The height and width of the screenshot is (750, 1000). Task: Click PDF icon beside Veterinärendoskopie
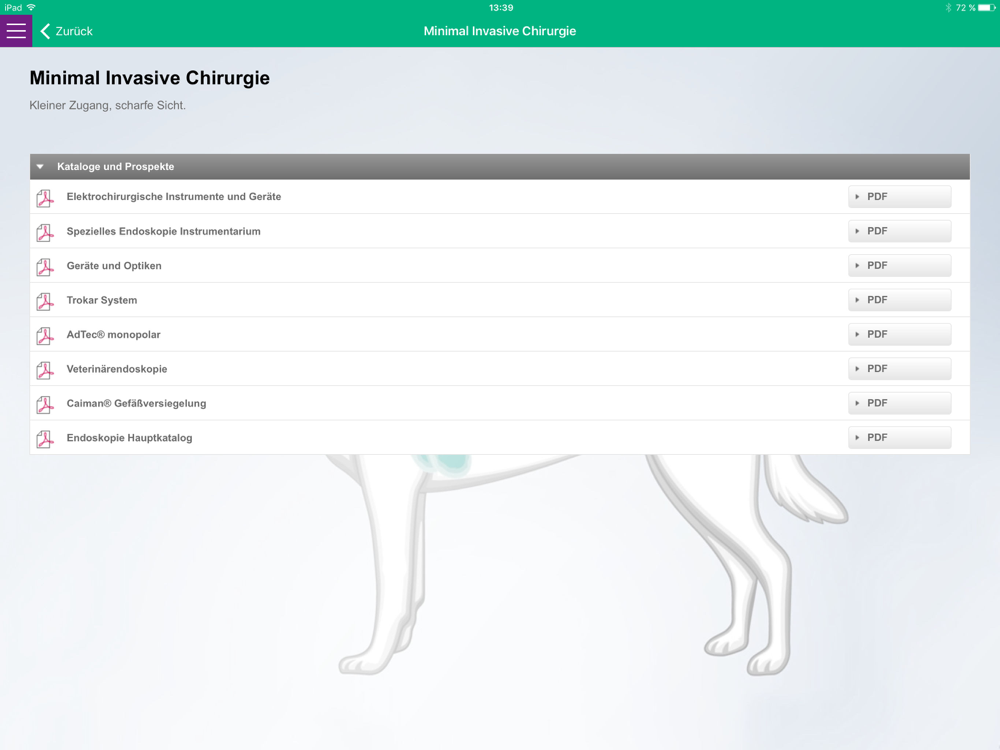point(45,370)
